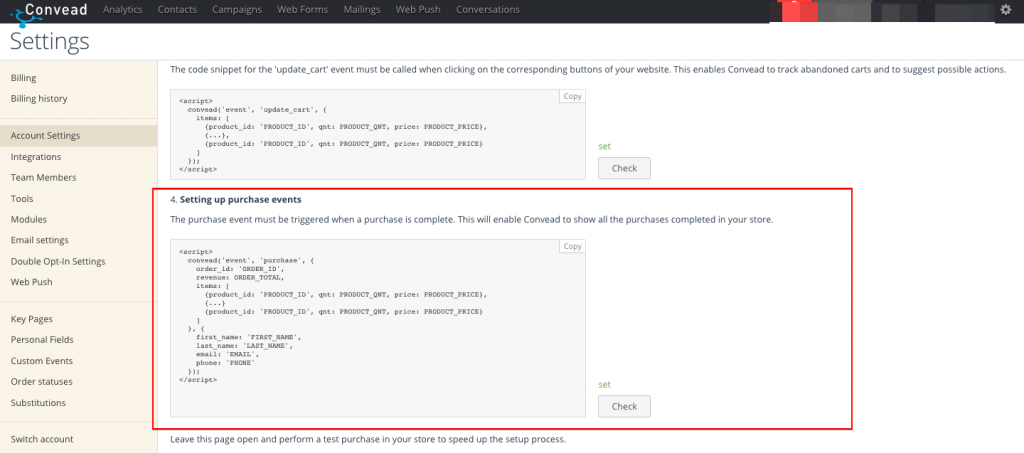Open Email settings
Image resolution: width=1024 pixels, height=453 pixels.
(x=40, y=240)
